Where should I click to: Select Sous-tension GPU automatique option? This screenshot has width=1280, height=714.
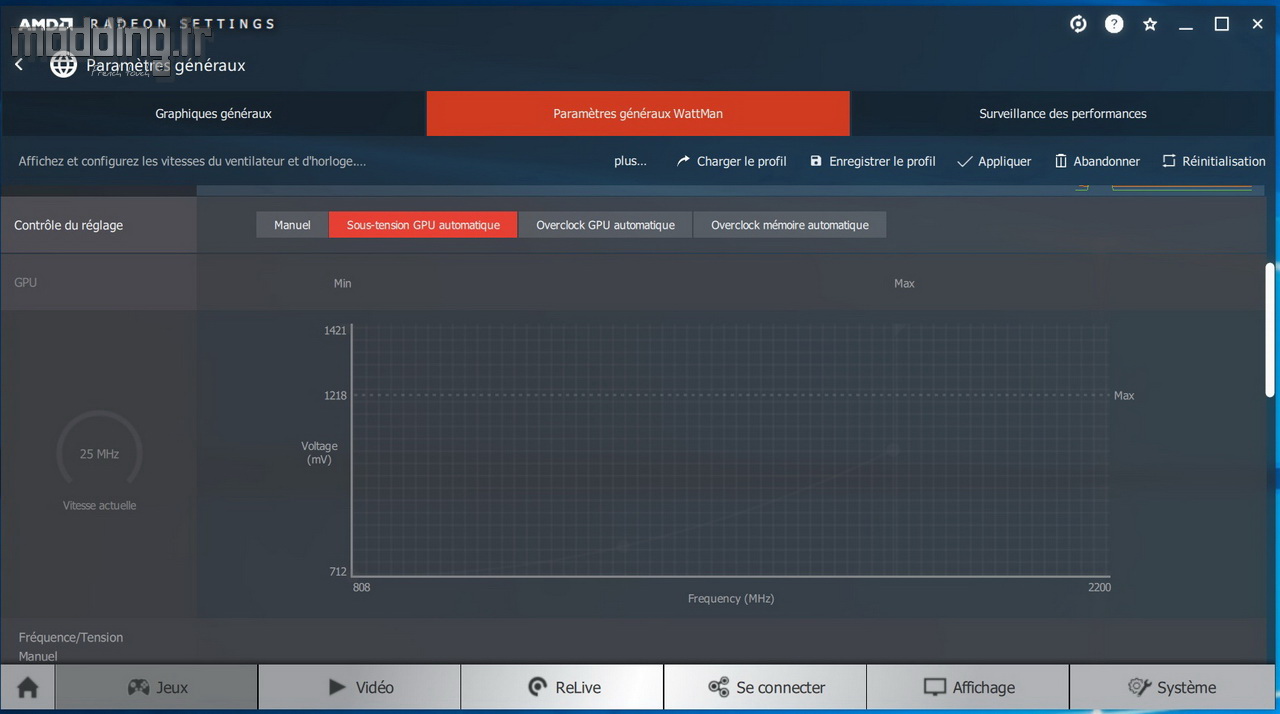point(423,225)
